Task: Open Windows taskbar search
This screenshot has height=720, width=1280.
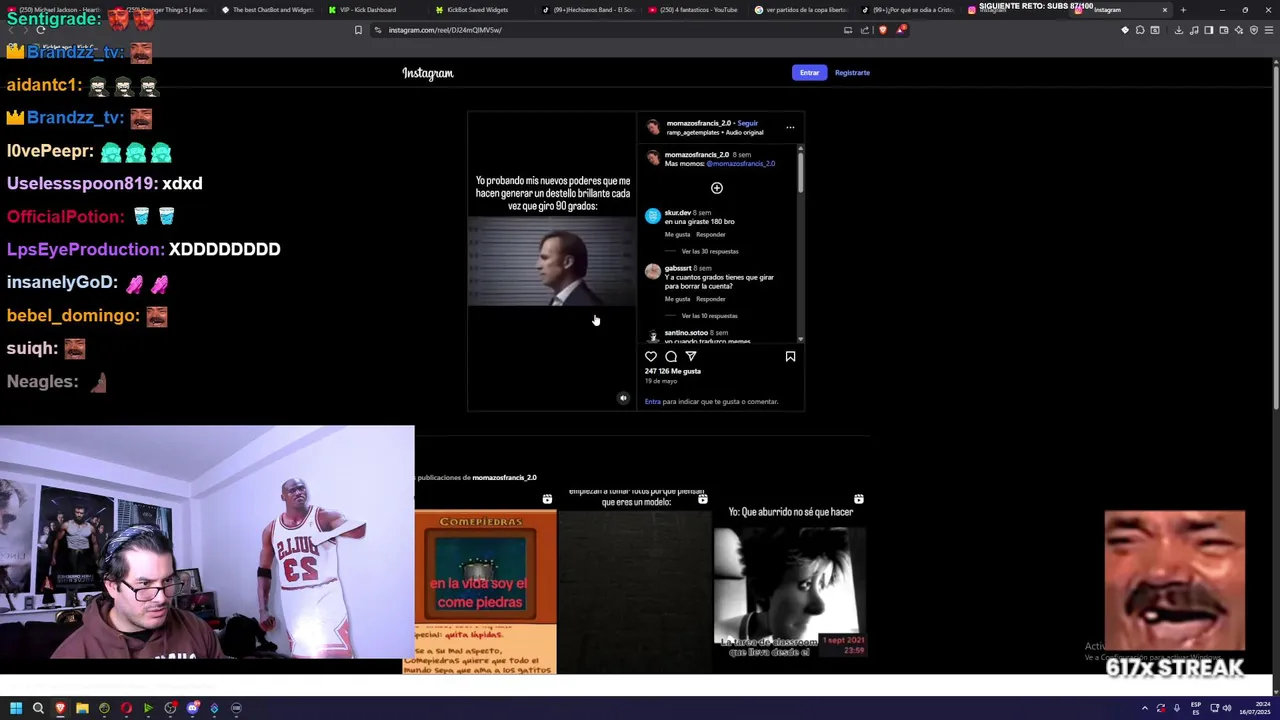Action: point(38,708)
